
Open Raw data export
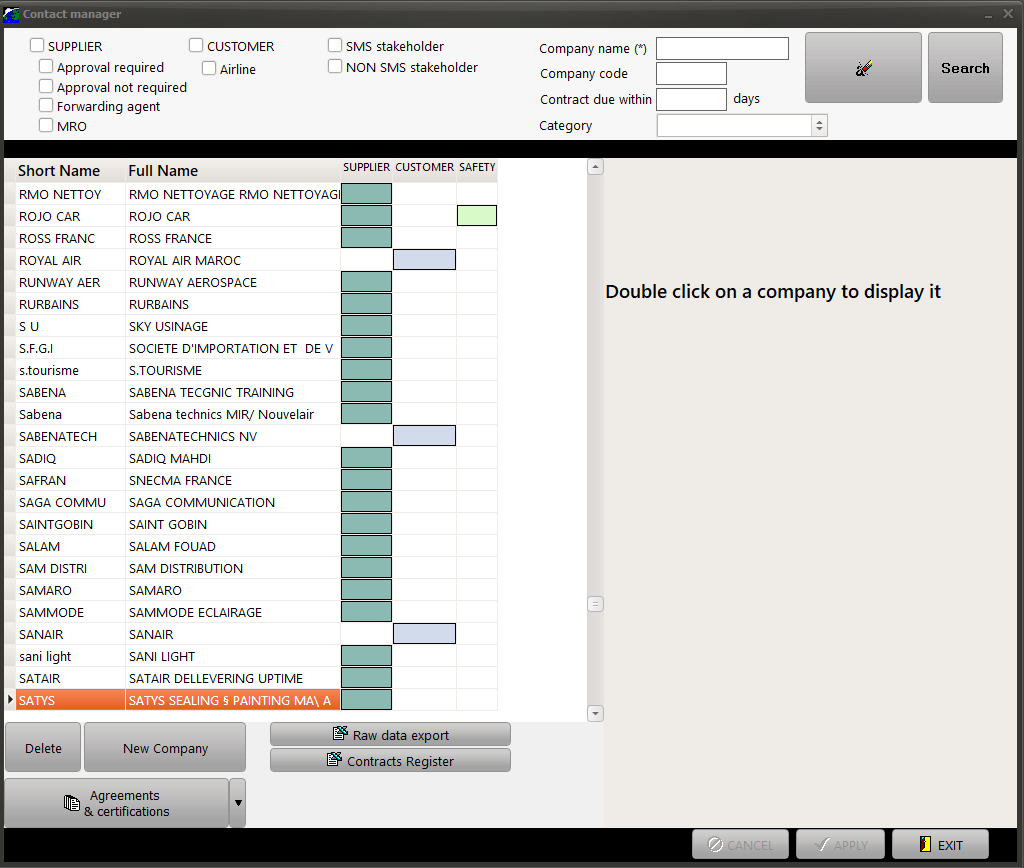pyautogui.click(x=391, y=735)
